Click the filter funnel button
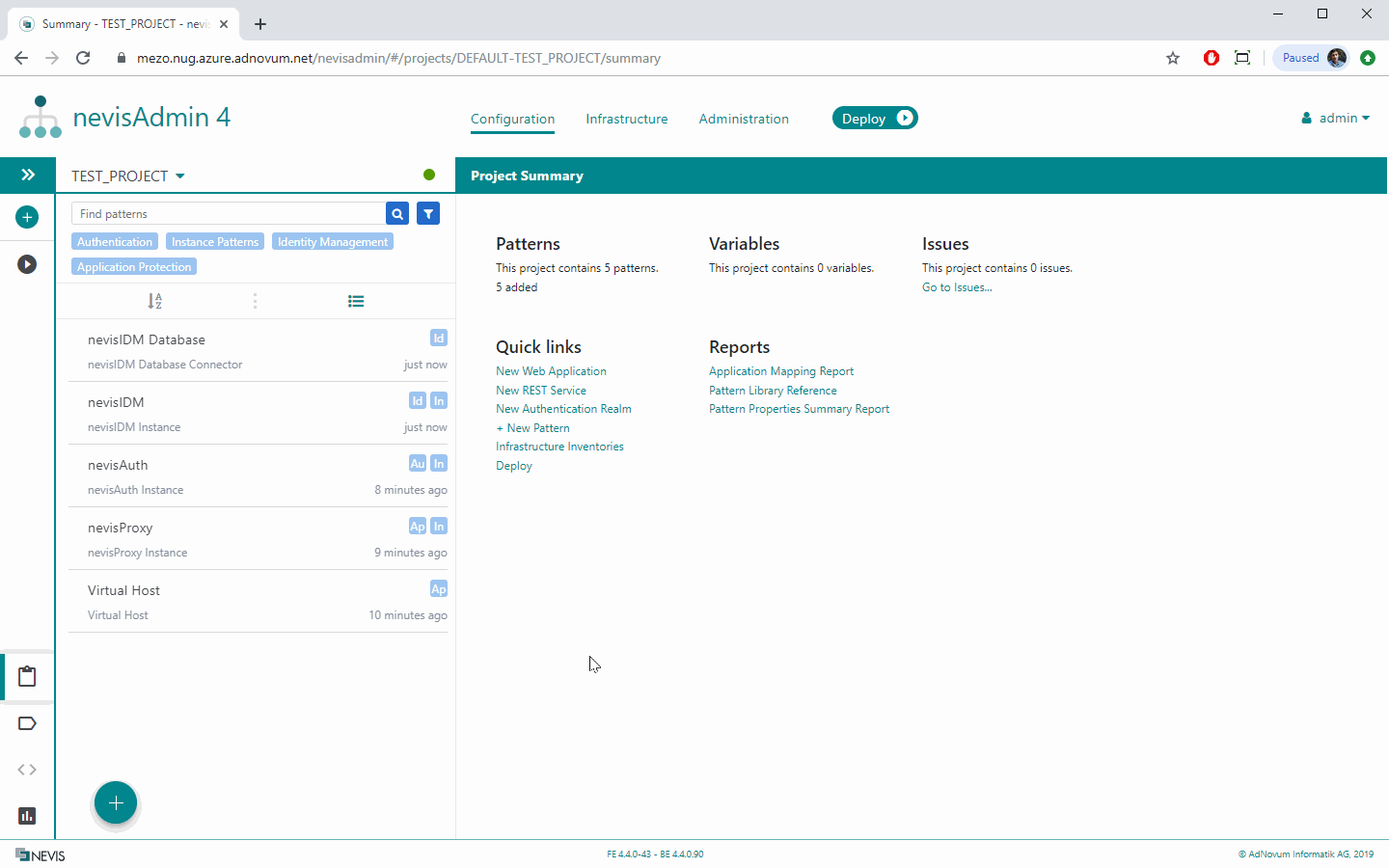1389x868 pixels. 428,213
